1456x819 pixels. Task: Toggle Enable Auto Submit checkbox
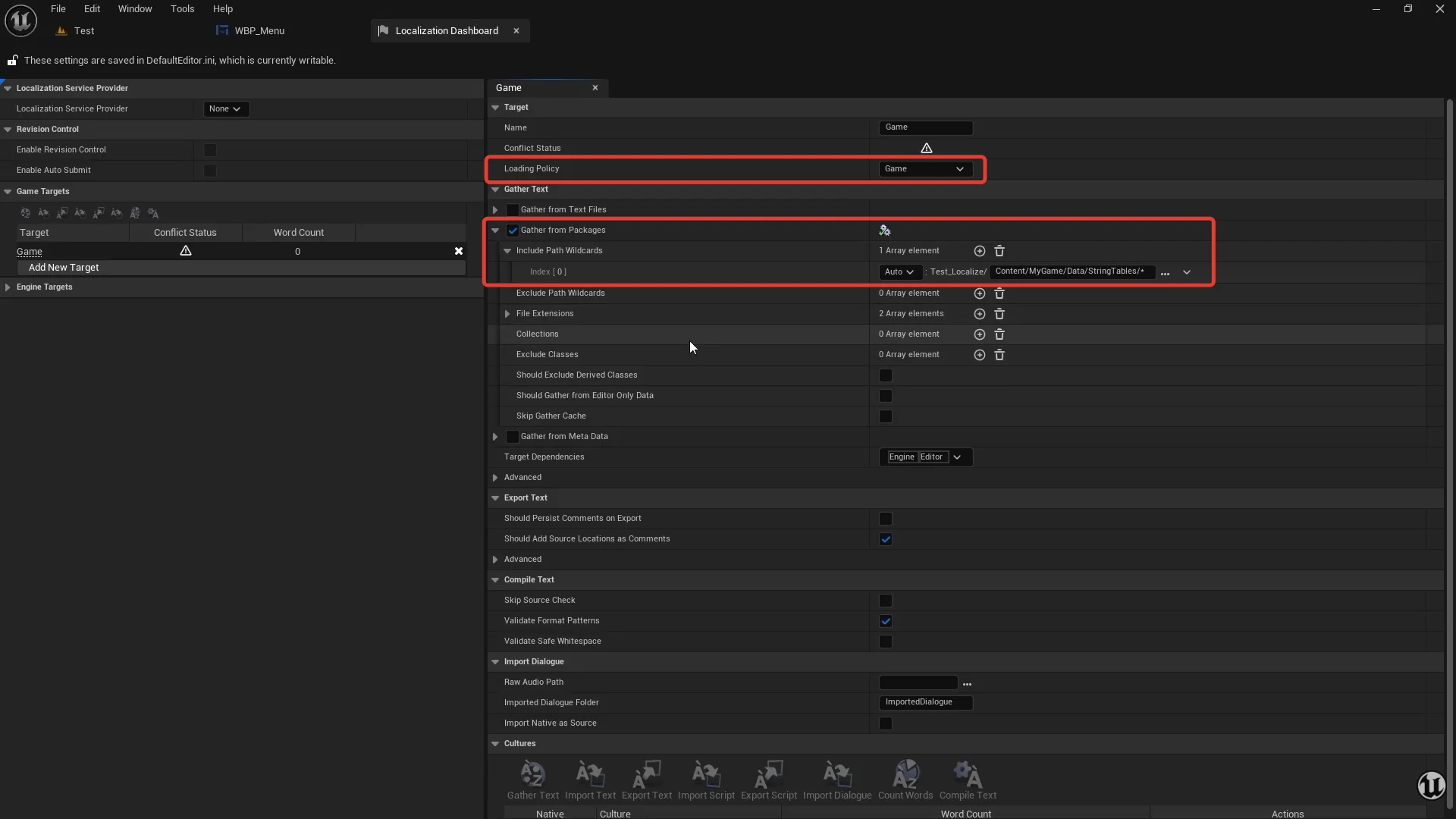[x=210, y=171]
